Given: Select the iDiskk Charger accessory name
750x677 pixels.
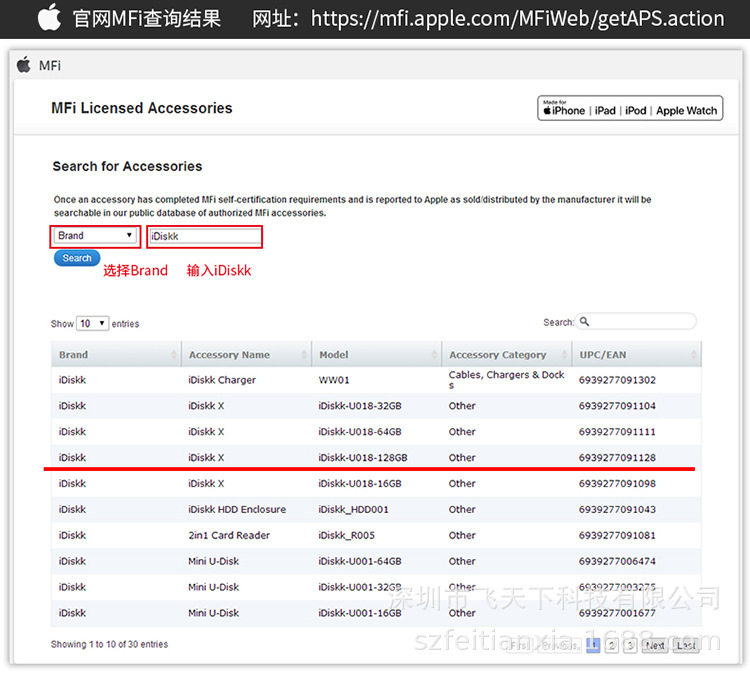Looking at the screenshot, I should 222,380.
